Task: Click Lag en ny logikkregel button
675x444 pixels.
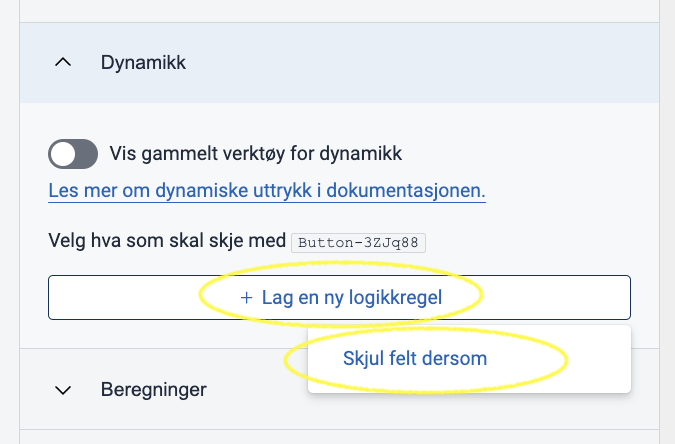Action: point(339,298)
